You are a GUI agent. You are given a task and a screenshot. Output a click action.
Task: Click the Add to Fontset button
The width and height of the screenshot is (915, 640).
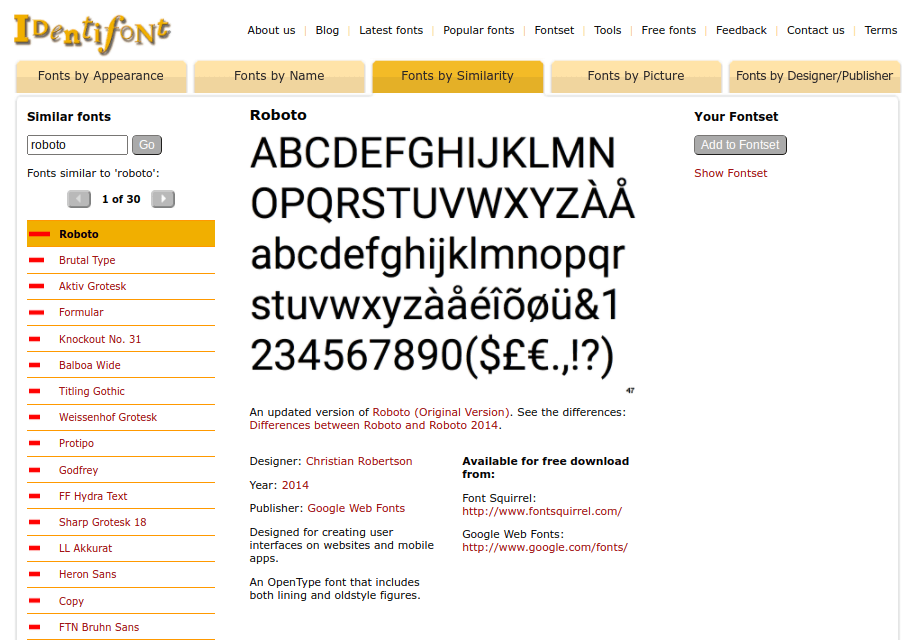tap(740, 145)
